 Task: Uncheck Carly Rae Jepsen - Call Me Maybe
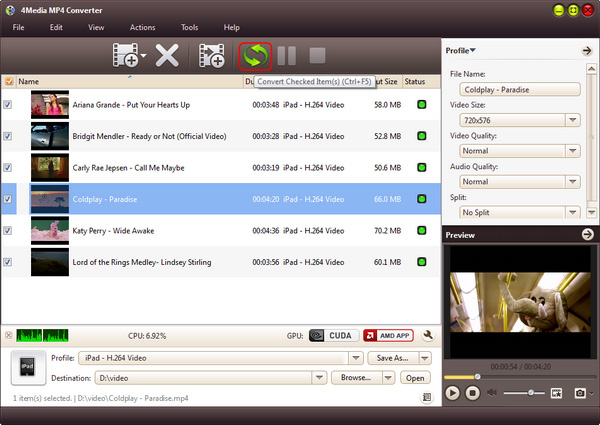point(8,167)
